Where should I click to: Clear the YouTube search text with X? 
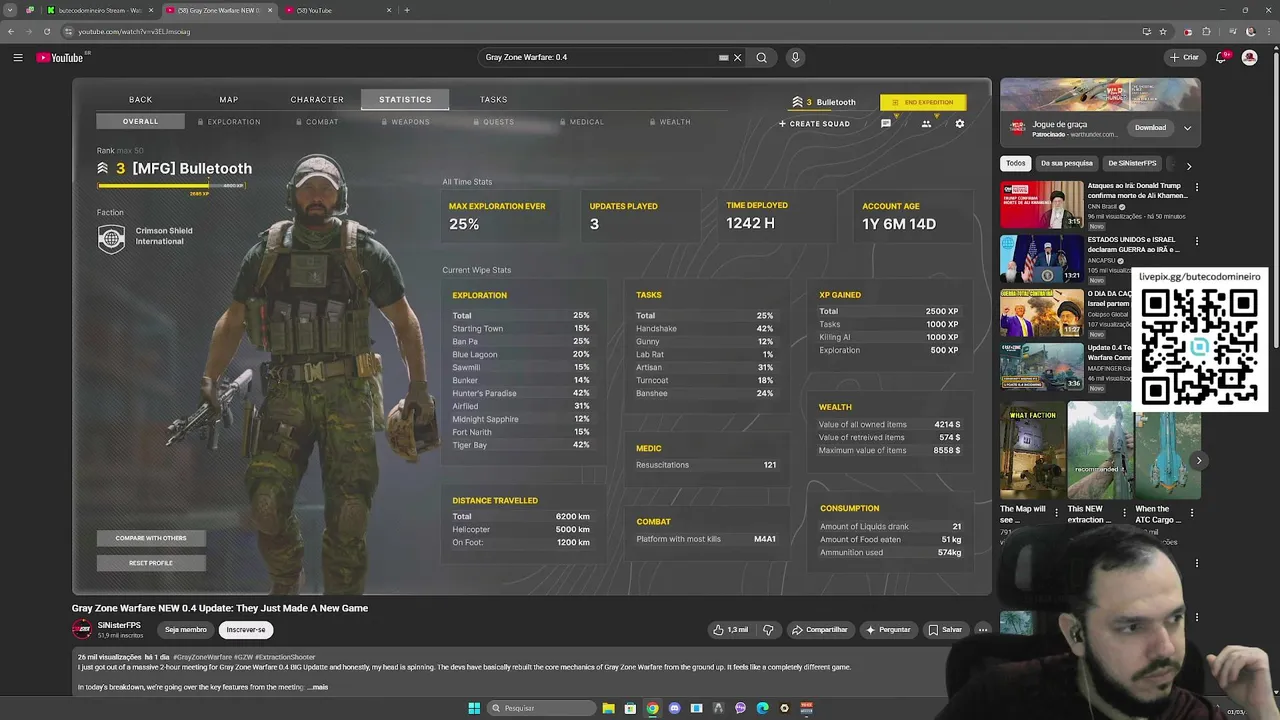click(x=738, y=58)
